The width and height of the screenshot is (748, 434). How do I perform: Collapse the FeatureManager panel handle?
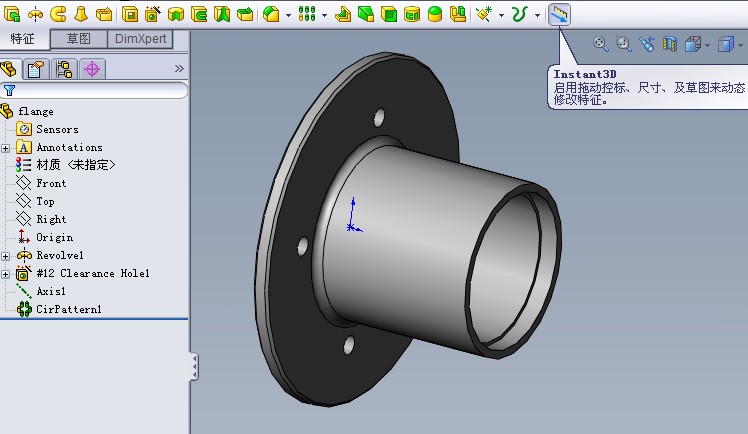point(194,366)
